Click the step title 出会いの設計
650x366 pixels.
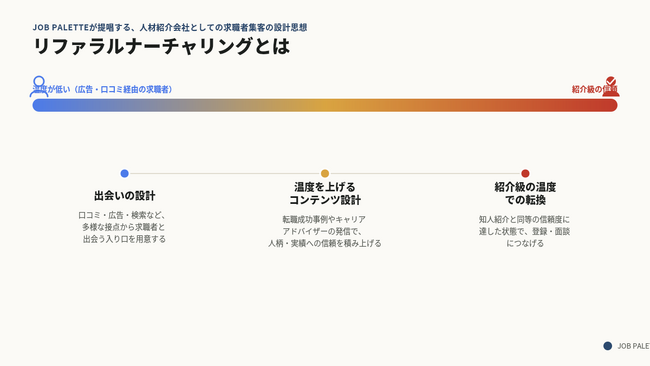(x=124, y=196)
